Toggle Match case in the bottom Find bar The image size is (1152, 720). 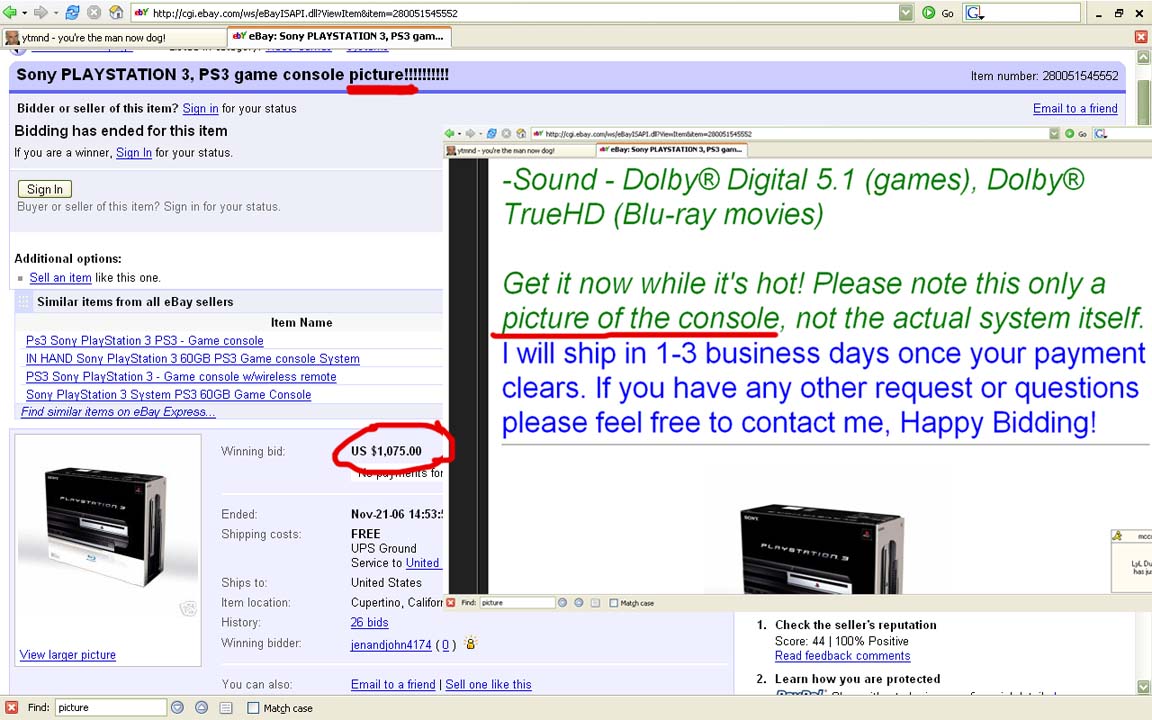pos(253,708)
